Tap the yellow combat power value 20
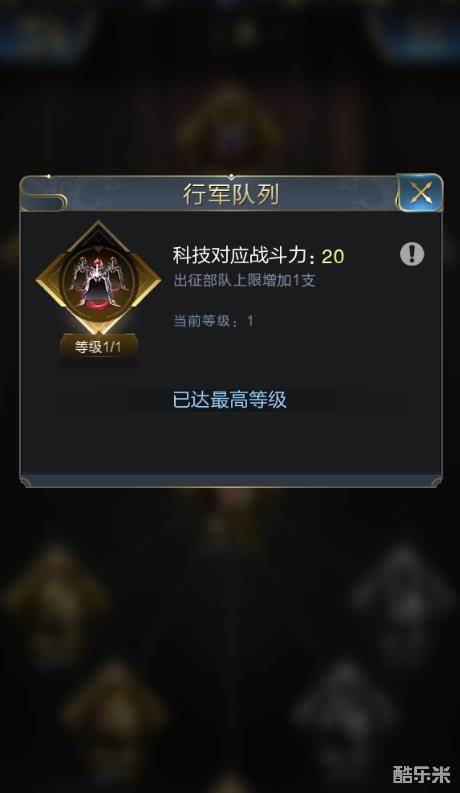This screenshot has width=460, height=793. point(333,256)
